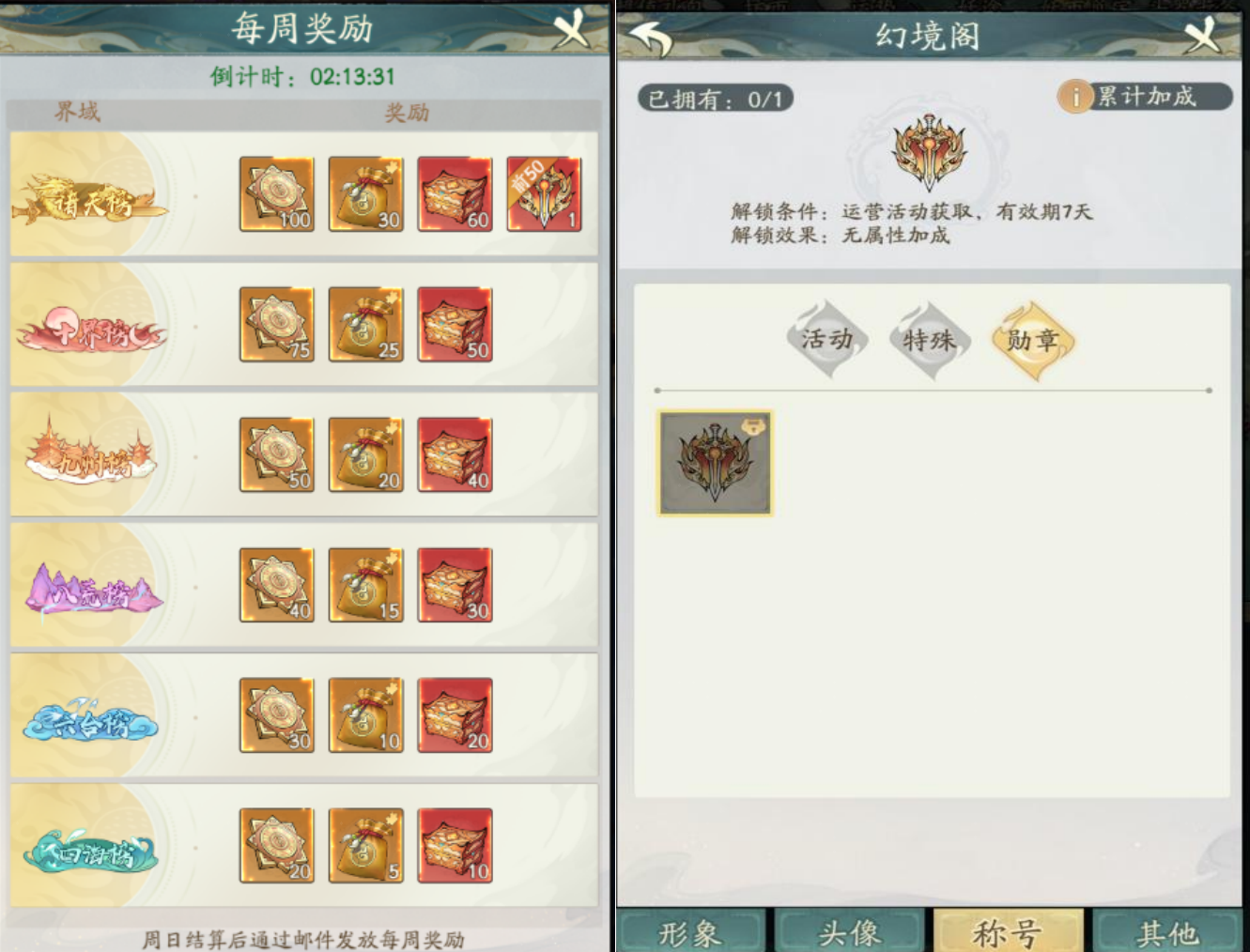Screen dimensions: 1250x952
Task: Open the 称号 bottom tab
Action: coord(1008,932)
